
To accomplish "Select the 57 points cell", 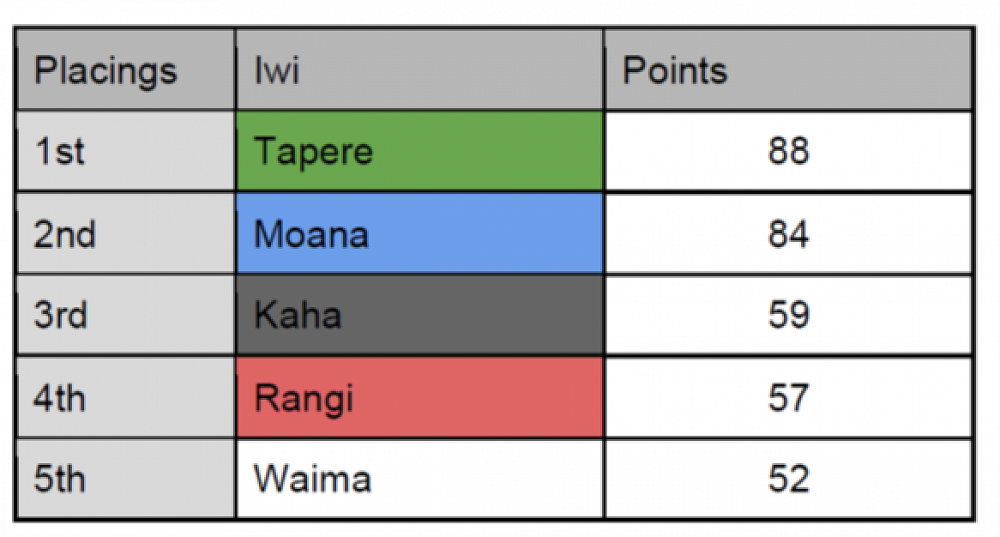I will point(788,398).
